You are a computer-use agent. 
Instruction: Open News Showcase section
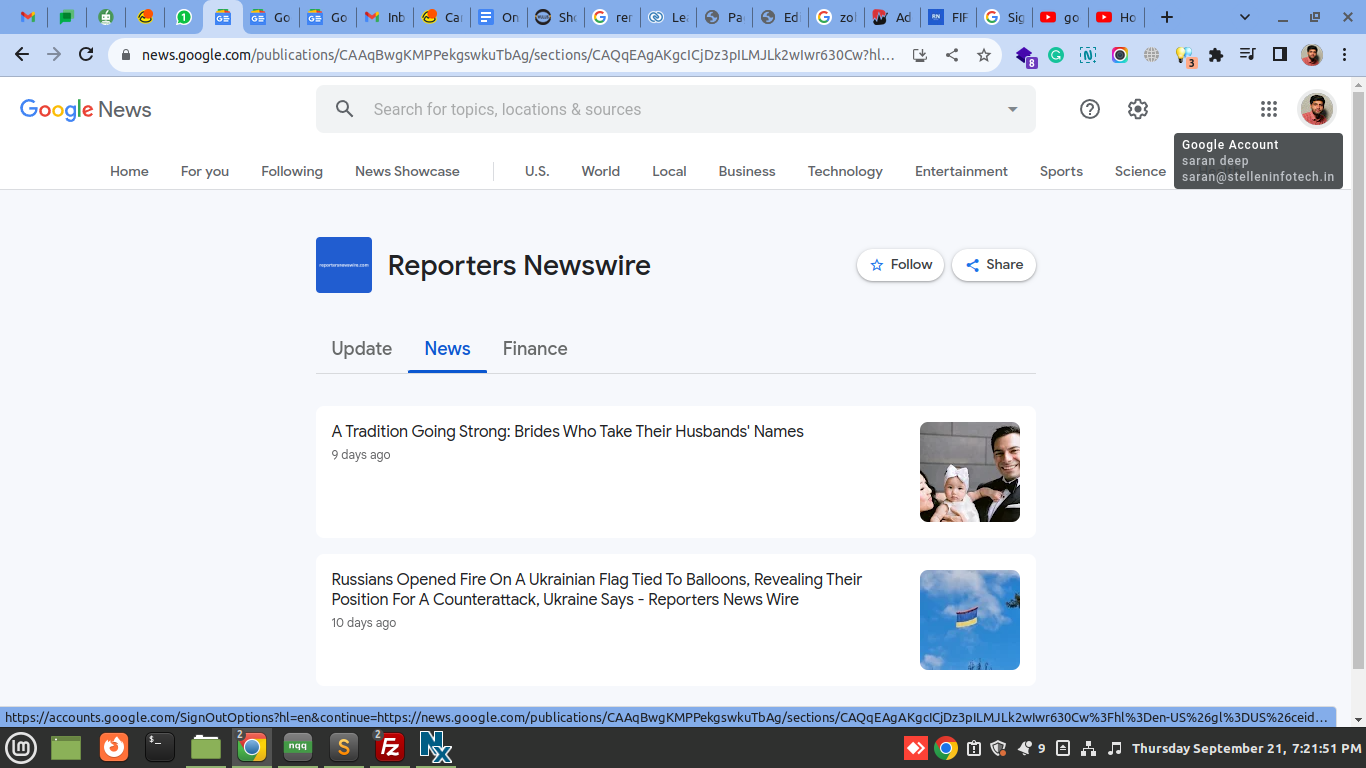pos(407,171)
